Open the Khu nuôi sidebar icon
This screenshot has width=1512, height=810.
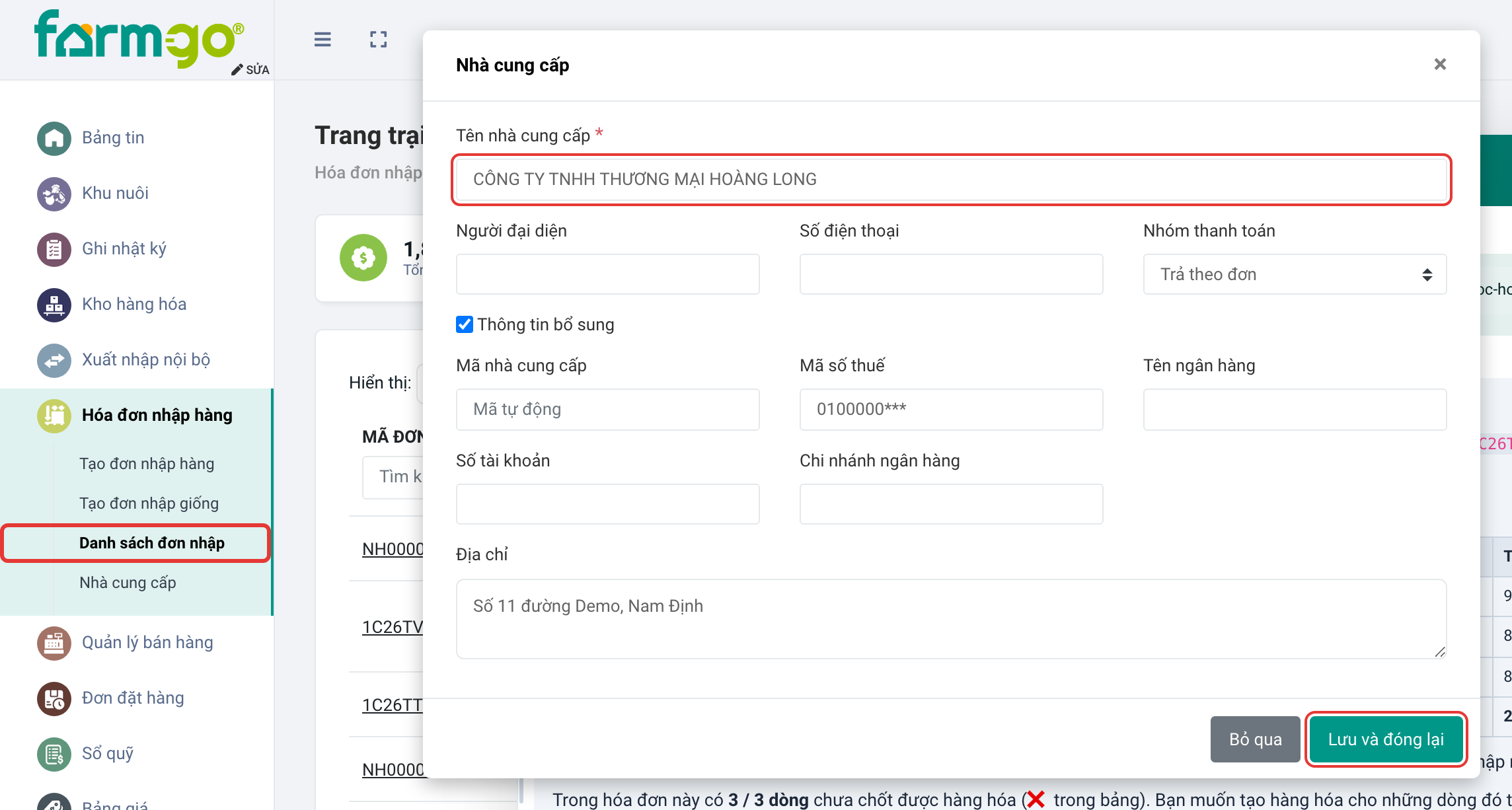(54, 194)
